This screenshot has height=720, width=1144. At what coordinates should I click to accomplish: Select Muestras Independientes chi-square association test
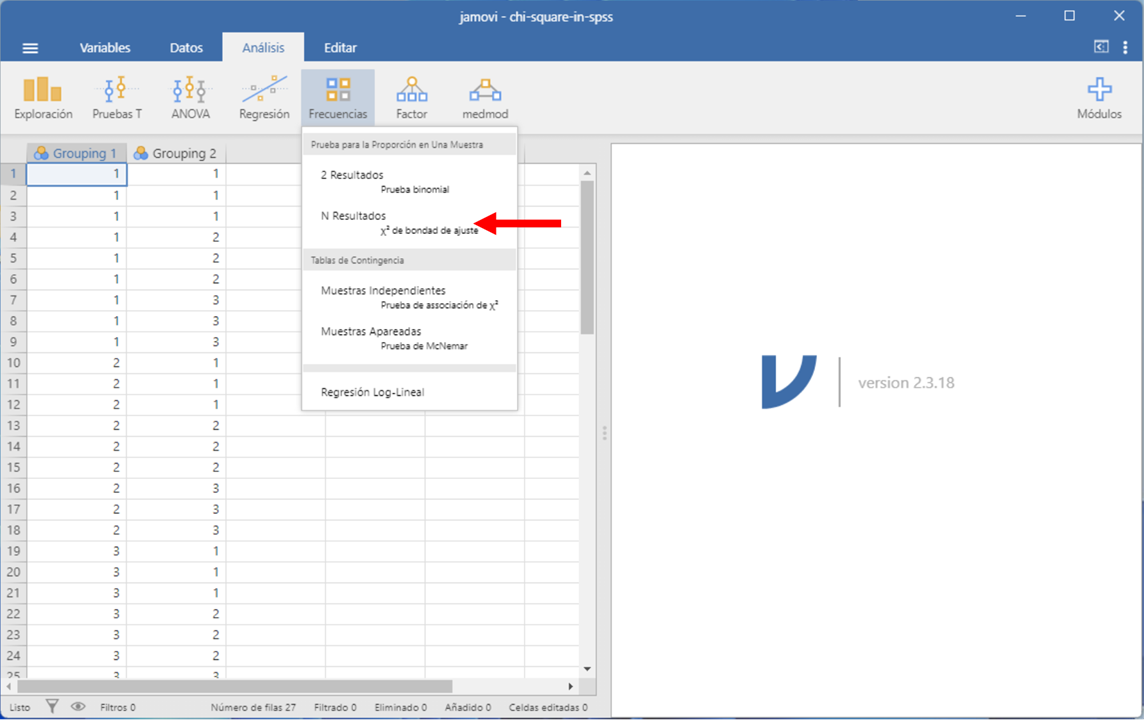408,297
